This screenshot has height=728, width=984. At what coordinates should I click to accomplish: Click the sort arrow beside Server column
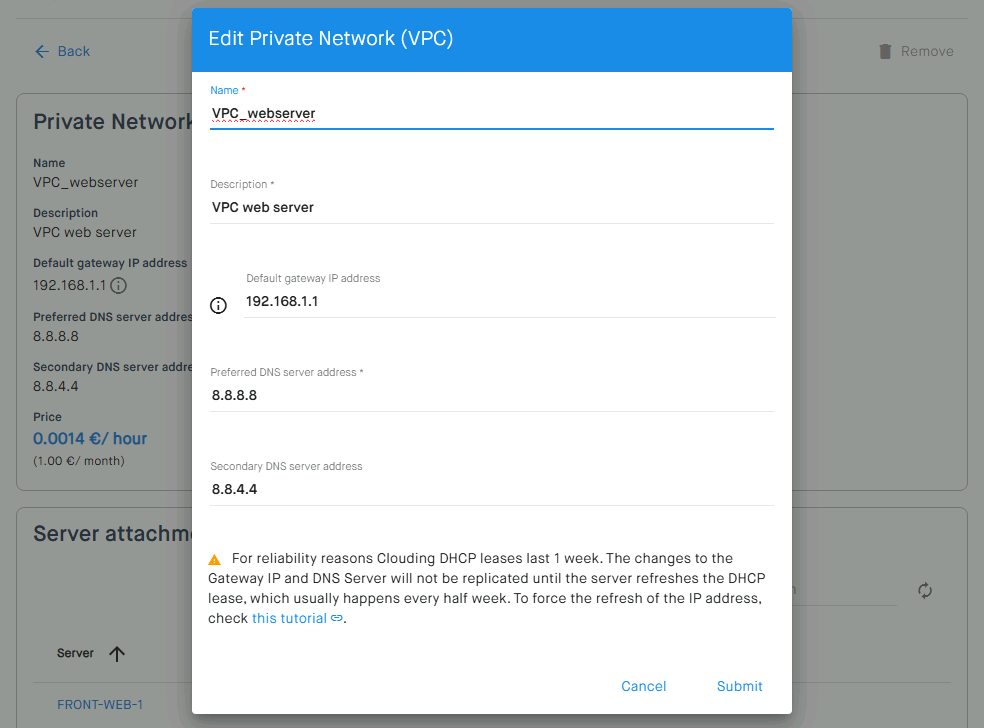point(117,653)
